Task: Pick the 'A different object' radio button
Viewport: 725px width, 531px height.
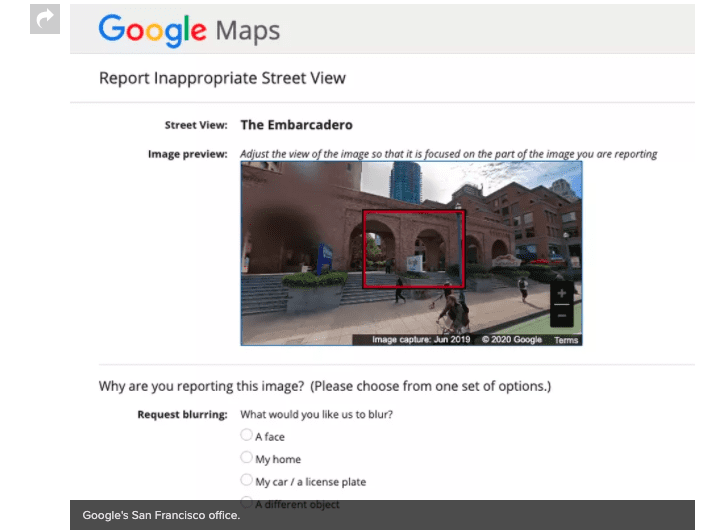Action: tap(247, 503)
